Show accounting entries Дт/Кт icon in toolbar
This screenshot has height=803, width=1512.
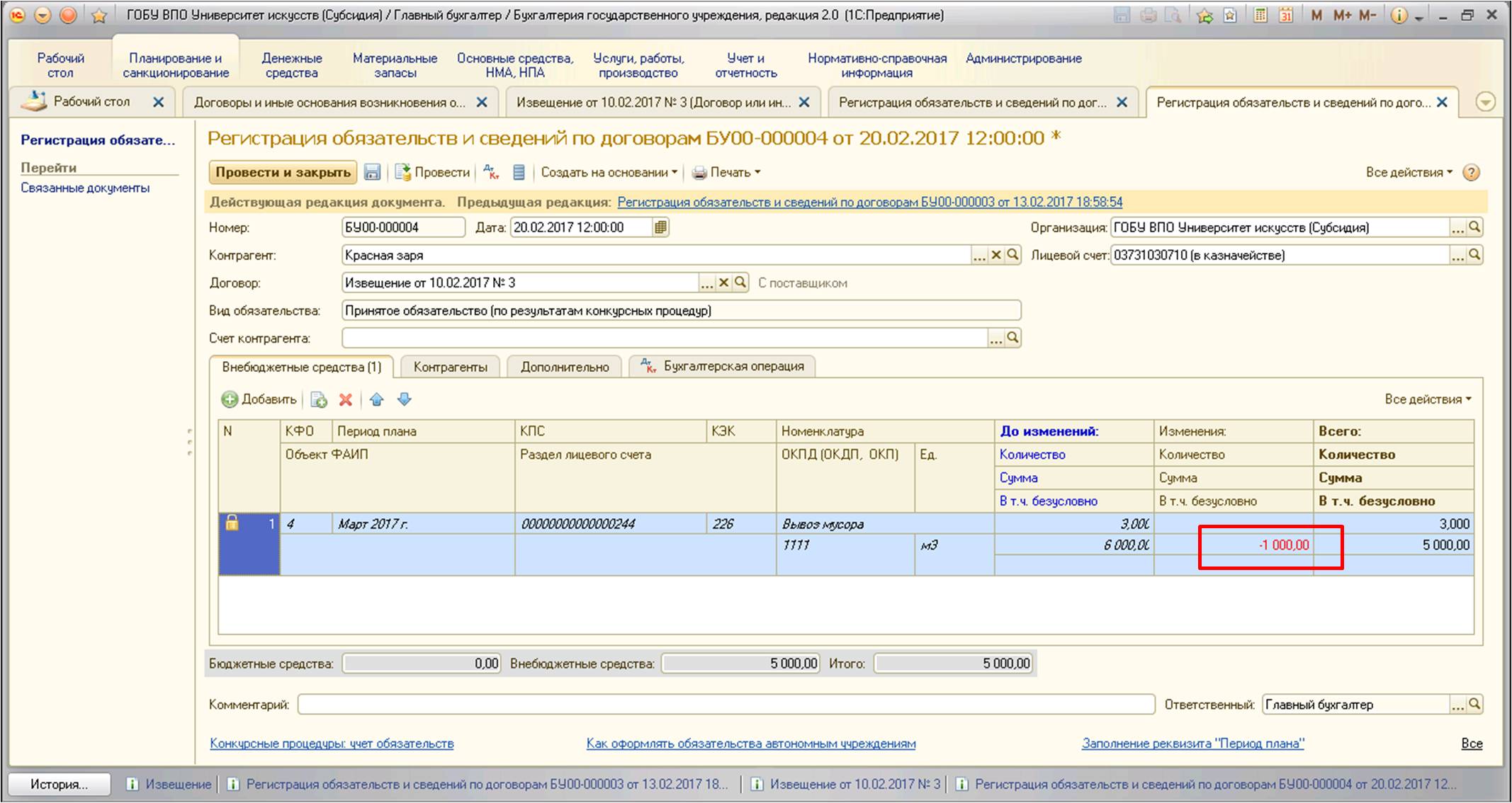[x=491, y=172]
